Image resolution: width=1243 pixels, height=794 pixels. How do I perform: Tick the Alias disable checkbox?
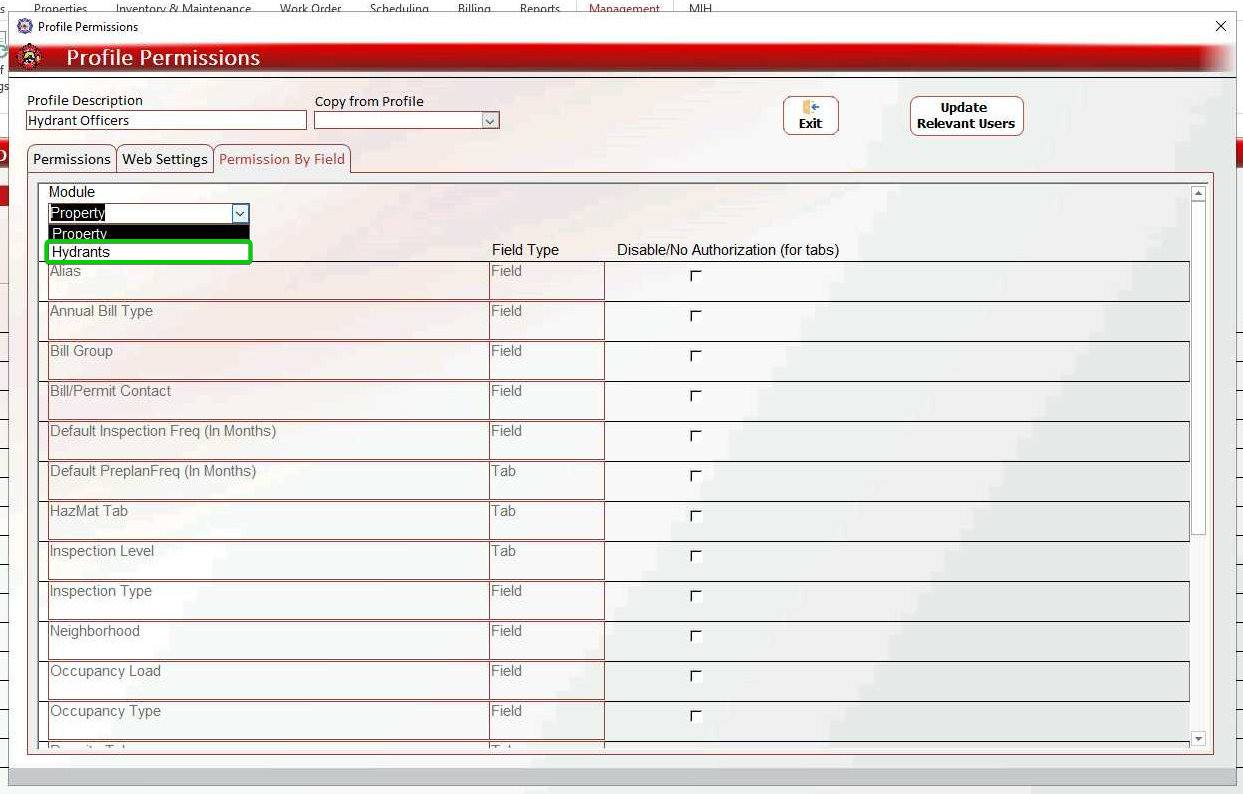pos(696,276)
